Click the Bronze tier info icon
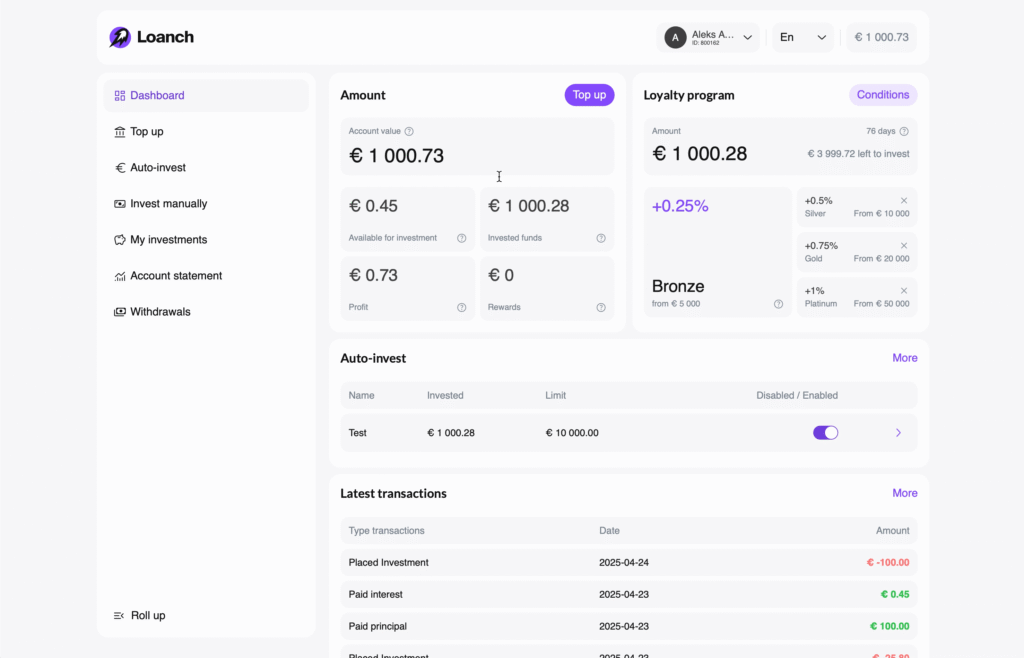 [778, 304]
